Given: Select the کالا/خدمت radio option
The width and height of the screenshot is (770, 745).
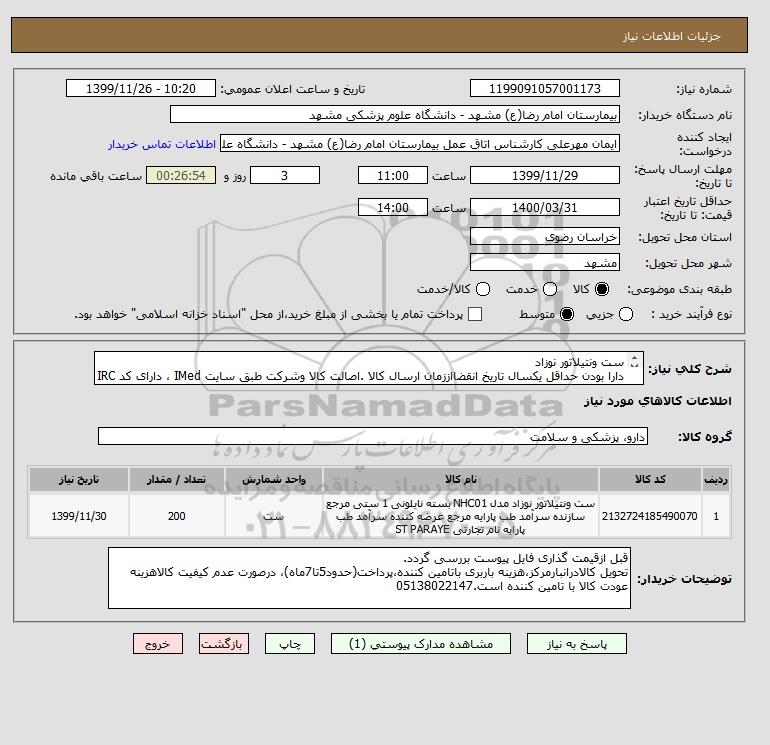Looking at the screenshot, I should (x=483, y=289).
